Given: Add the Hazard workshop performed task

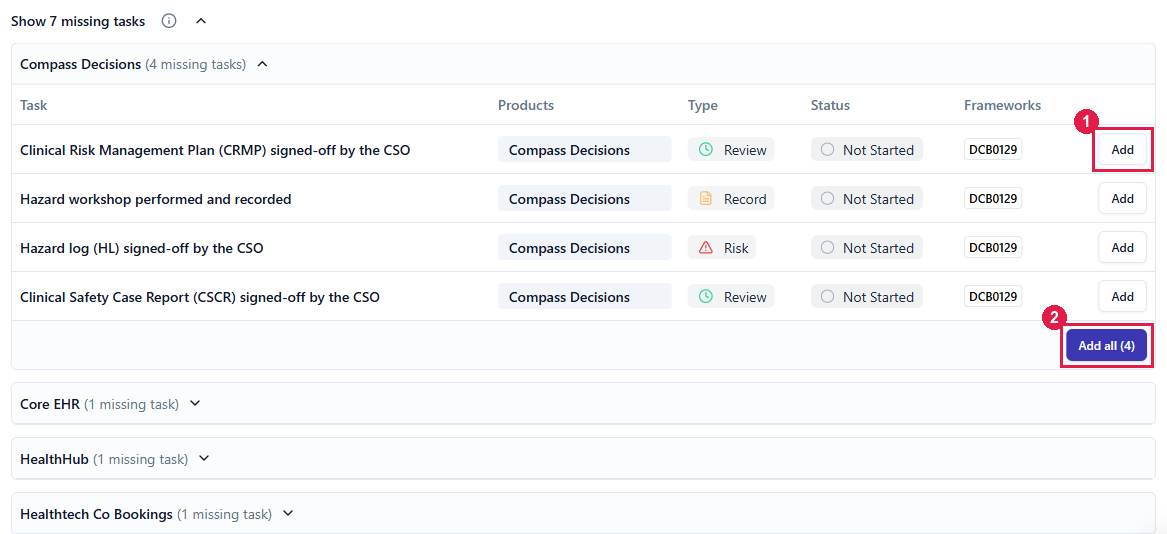Looking at the screenshot, I should 1122,199.
